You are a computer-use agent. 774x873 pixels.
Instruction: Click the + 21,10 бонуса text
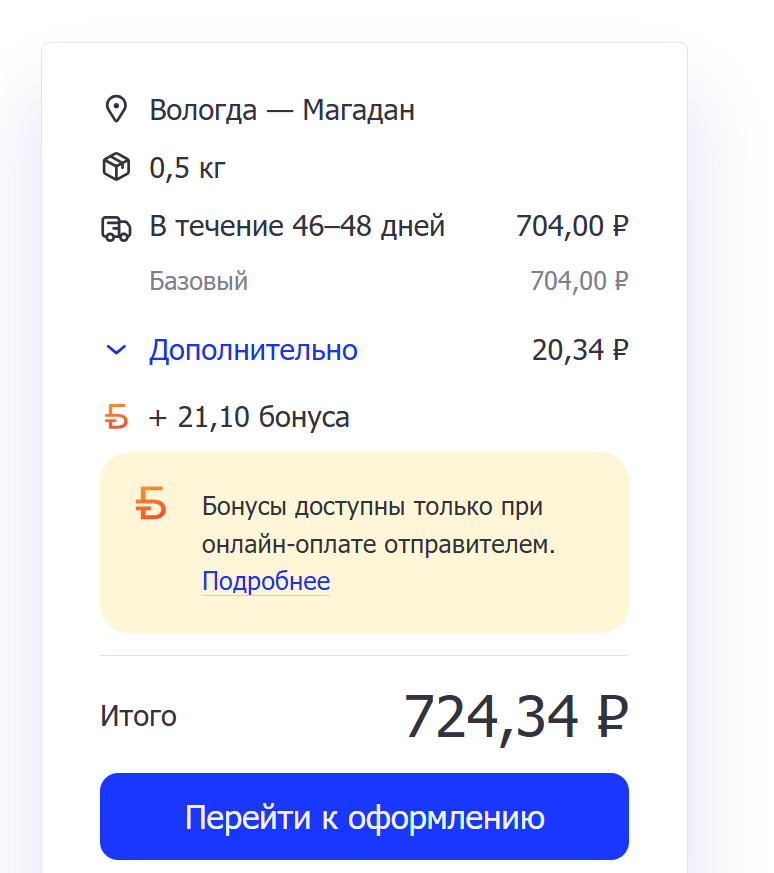[249, 417]
